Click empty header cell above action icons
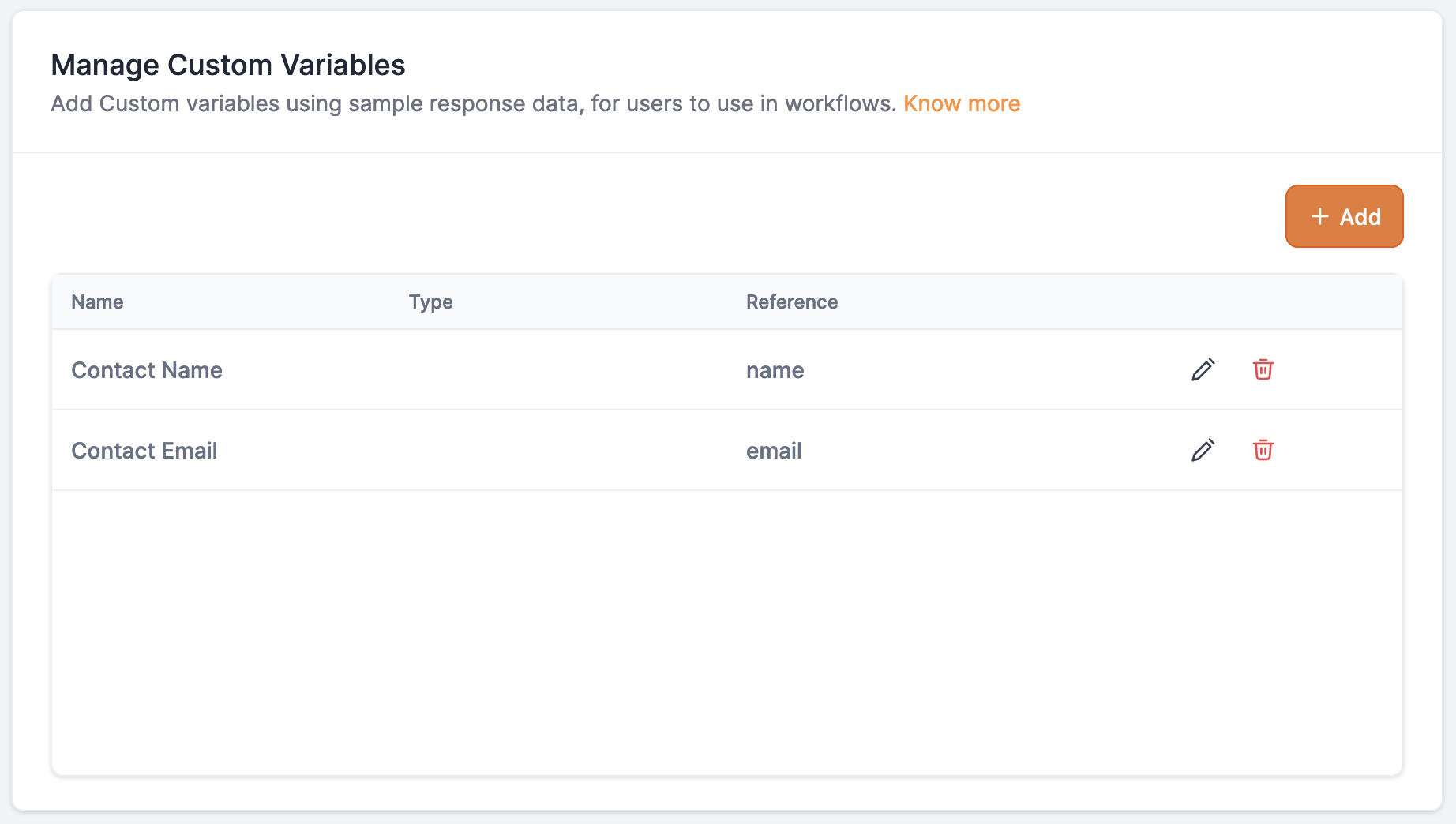1456x824 pixels. 1232,302
